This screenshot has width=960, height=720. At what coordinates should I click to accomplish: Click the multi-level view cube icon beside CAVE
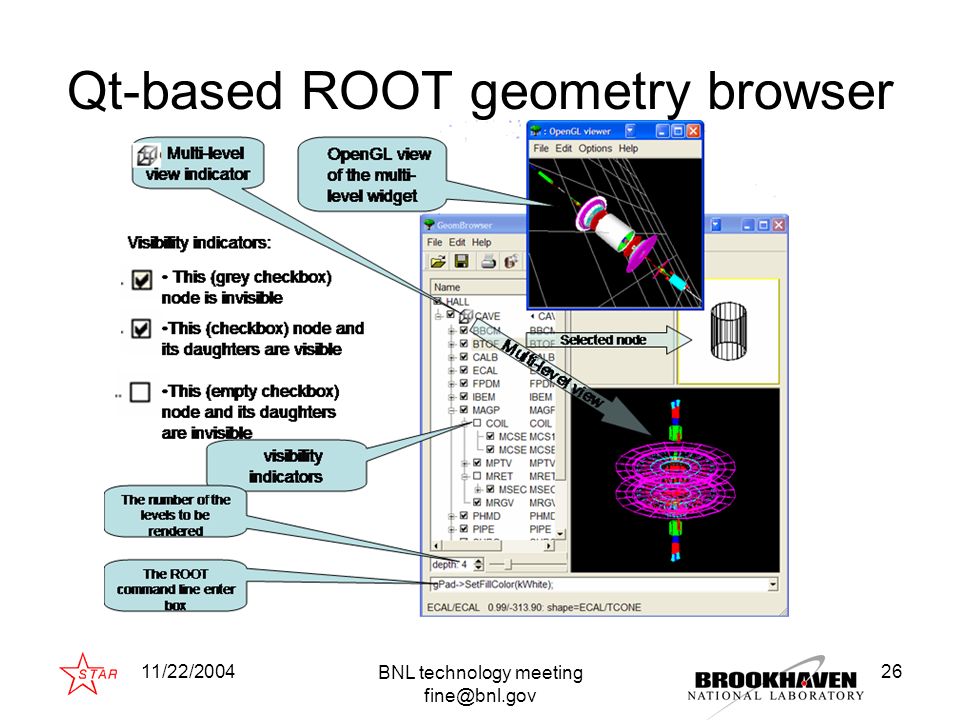465,317
